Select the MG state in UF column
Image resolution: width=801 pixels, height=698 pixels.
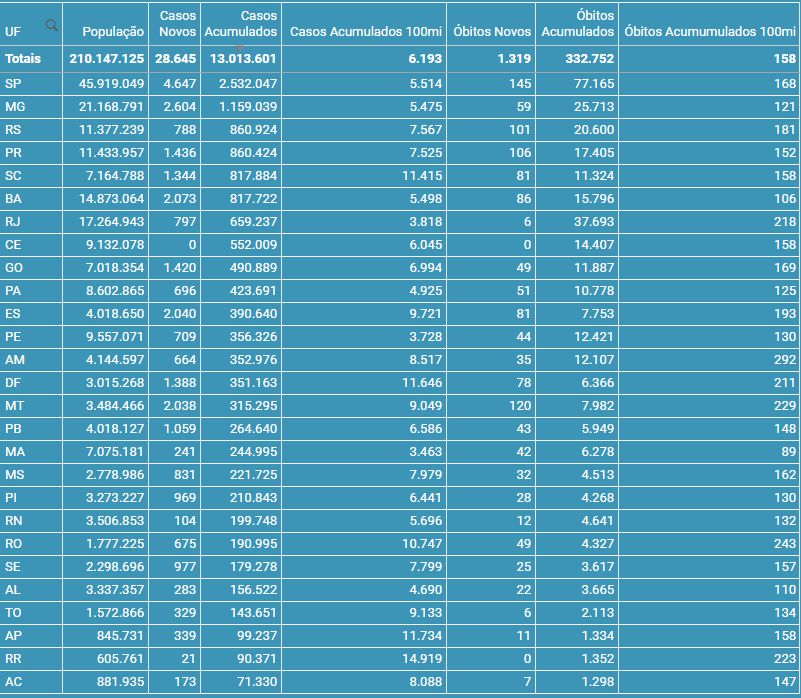click(15, 107)
